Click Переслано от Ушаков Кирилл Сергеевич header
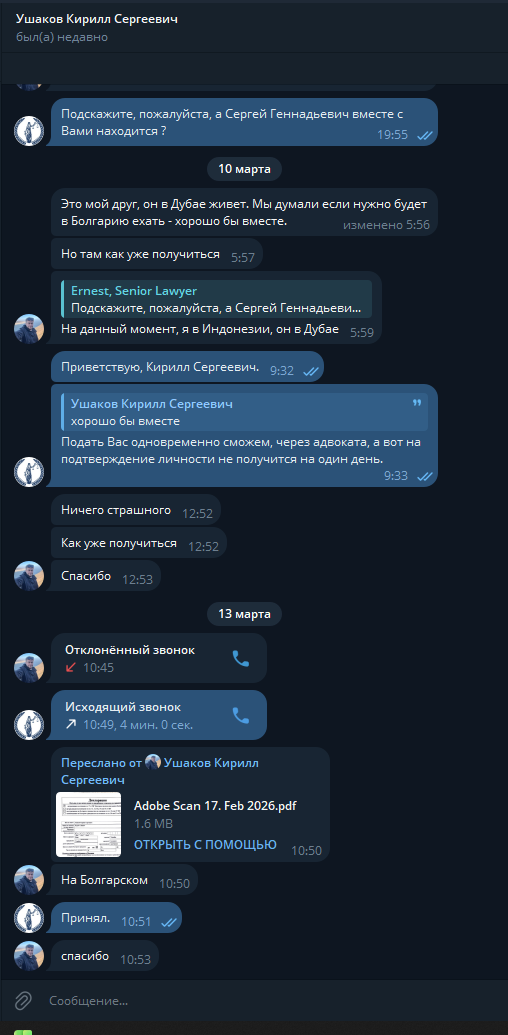The width and height of the screenshot is (508, 1035). [160, 771]
